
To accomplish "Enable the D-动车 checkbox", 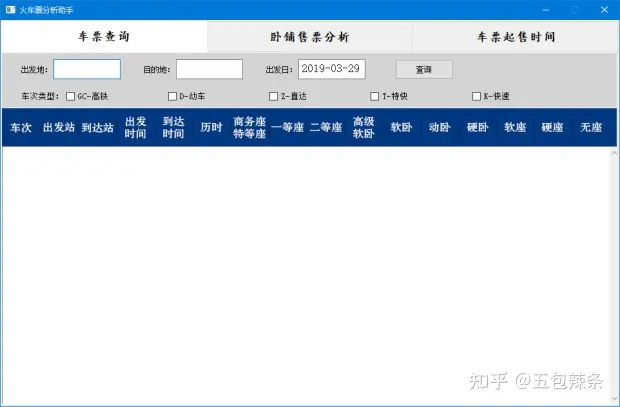I will click(172, 97).
